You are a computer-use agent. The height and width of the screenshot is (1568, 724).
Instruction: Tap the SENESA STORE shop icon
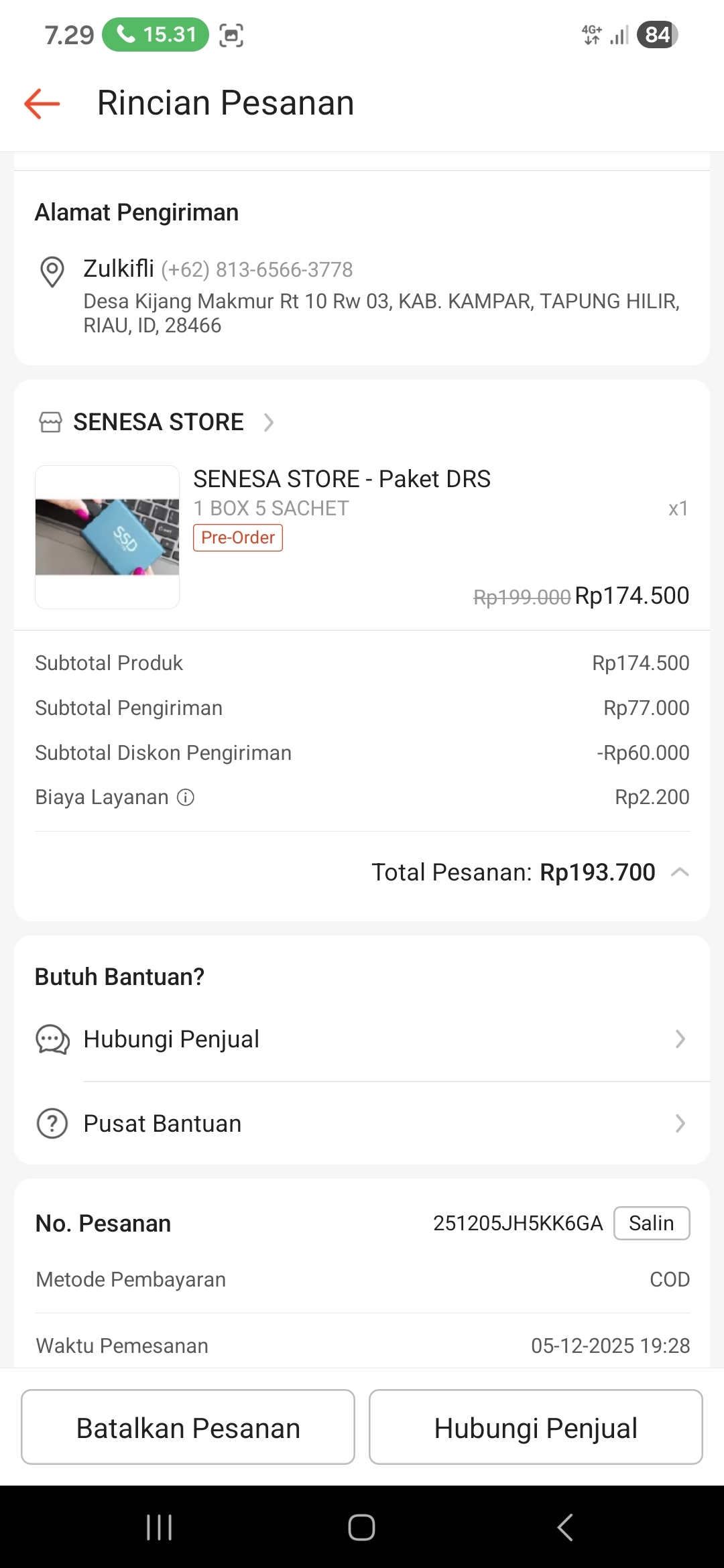point(51,422)
